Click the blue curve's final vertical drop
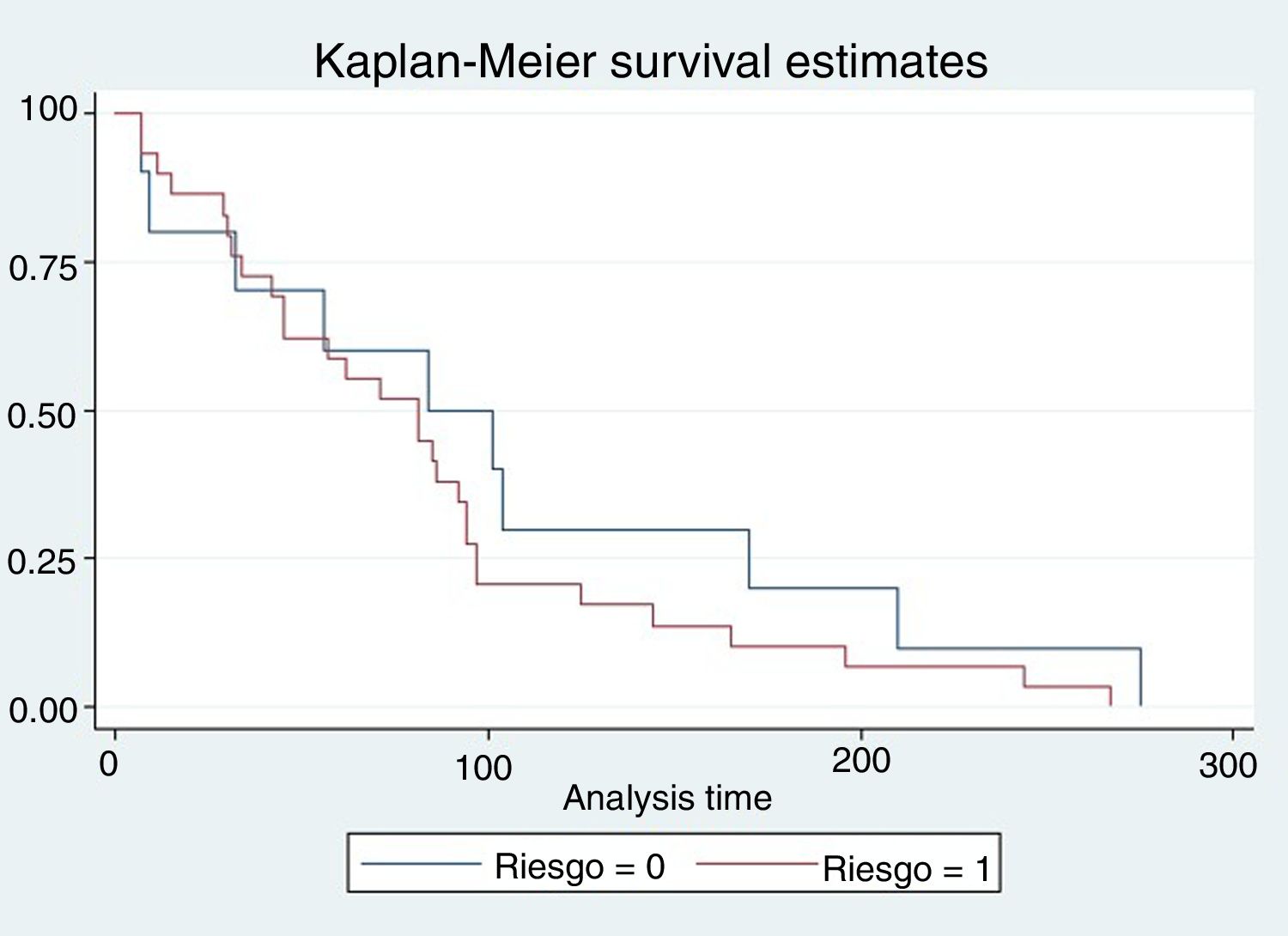Viewport: 1288px width, 936px height. point(1140,678)
